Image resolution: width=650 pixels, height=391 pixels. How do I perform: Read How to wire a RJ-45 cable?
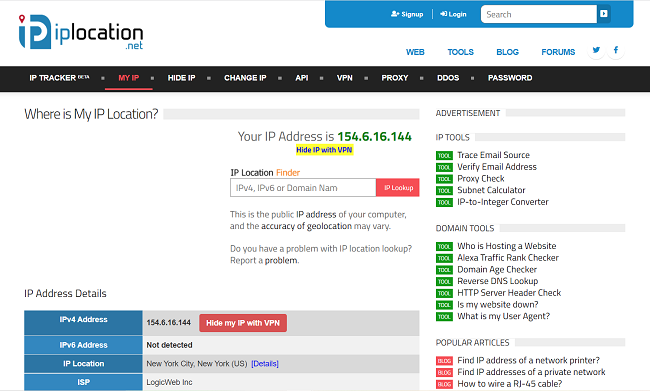pos(509,384)
